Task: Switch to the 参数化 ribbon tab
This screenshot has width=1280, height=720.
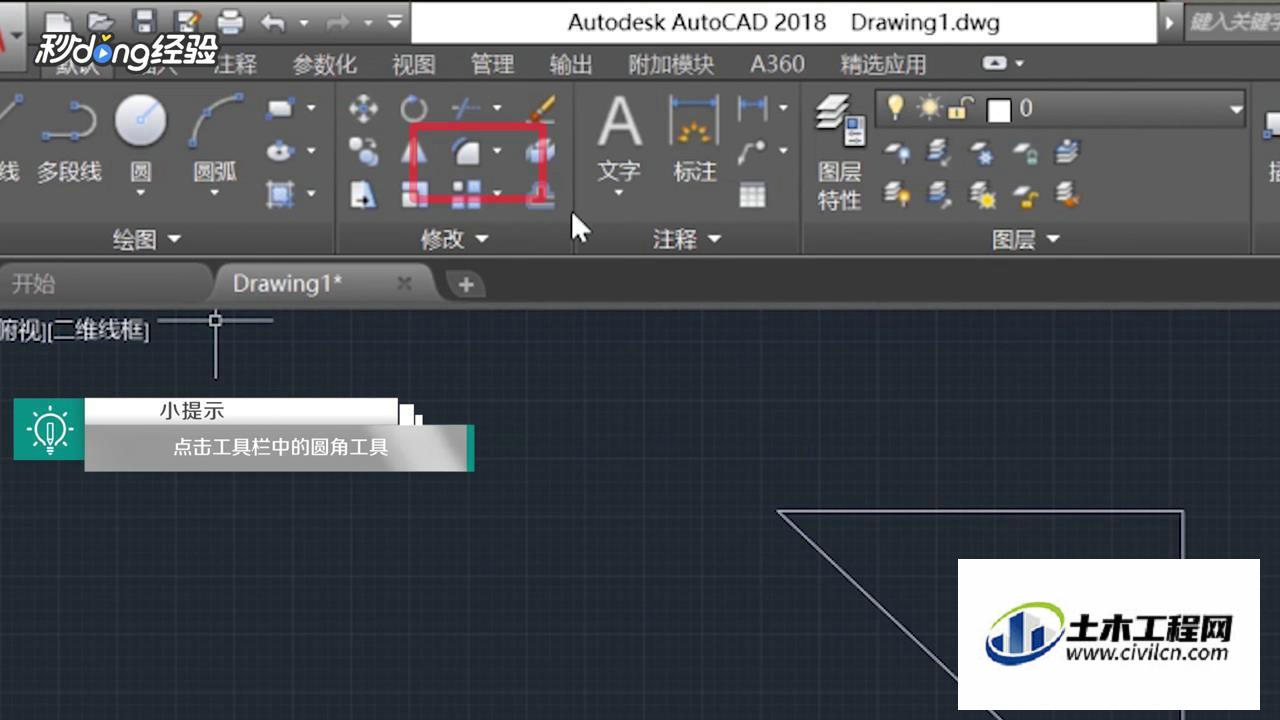Action: (324, 65)
